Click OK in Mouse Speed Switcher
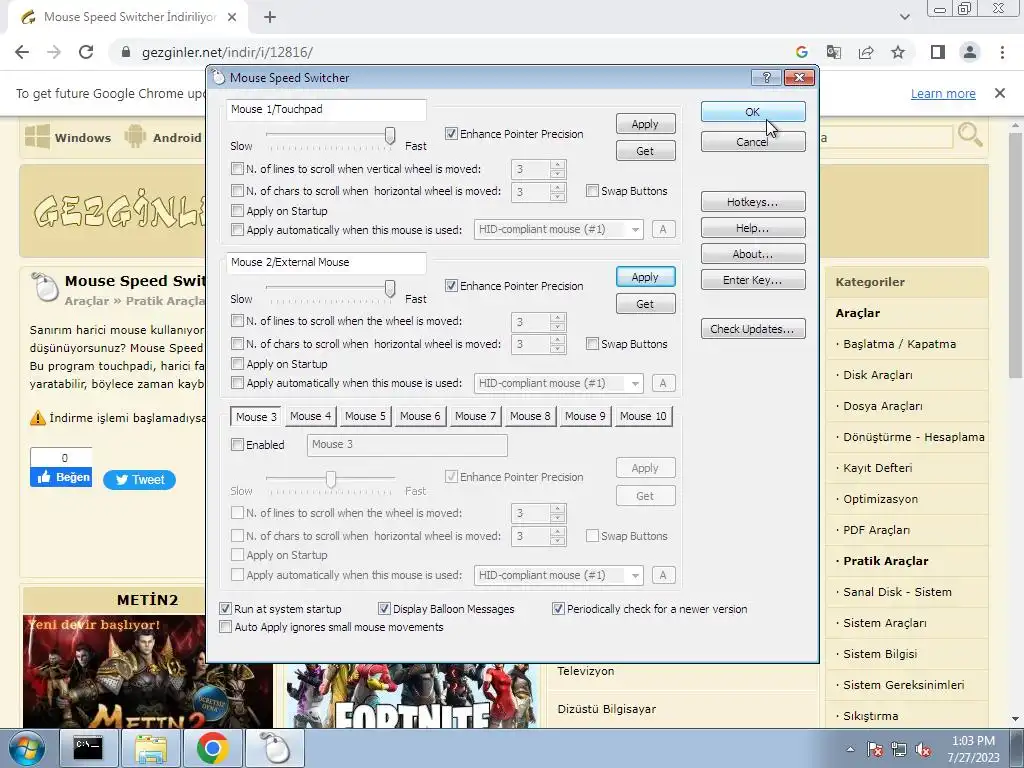This screenshot has height=768, width=1024. (x=753, y=112)
